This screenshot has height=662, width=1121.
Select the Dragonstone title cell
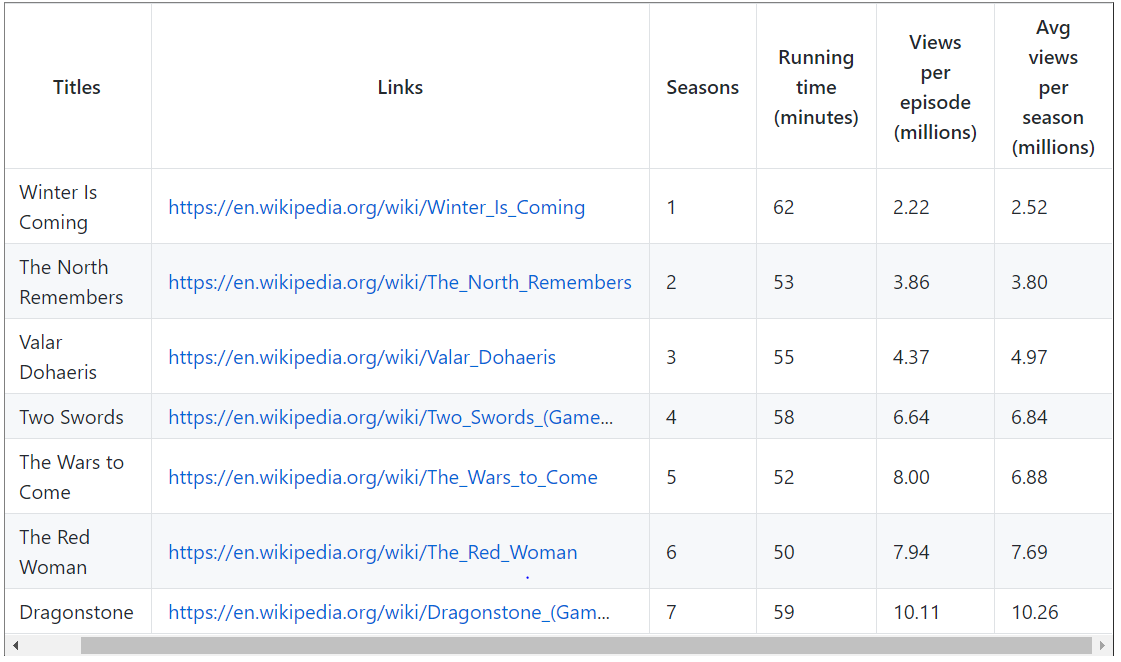pos(78,613)
